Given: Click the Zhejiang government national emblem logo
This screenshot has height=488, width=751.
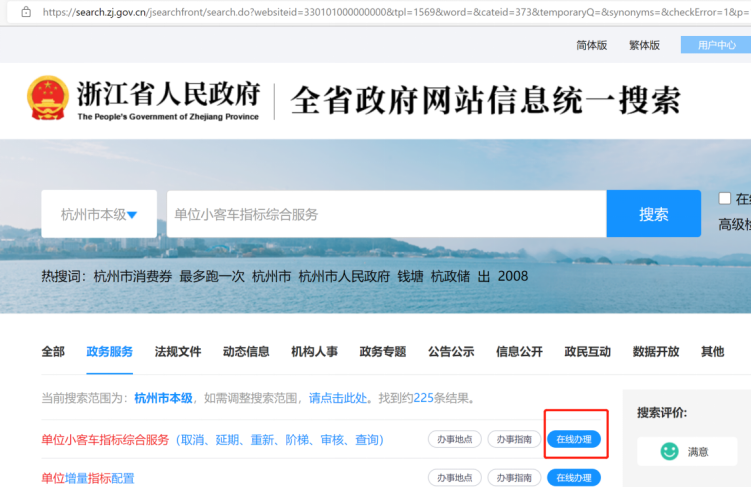Looking at the screenshot, I should (x=48, y=97).
